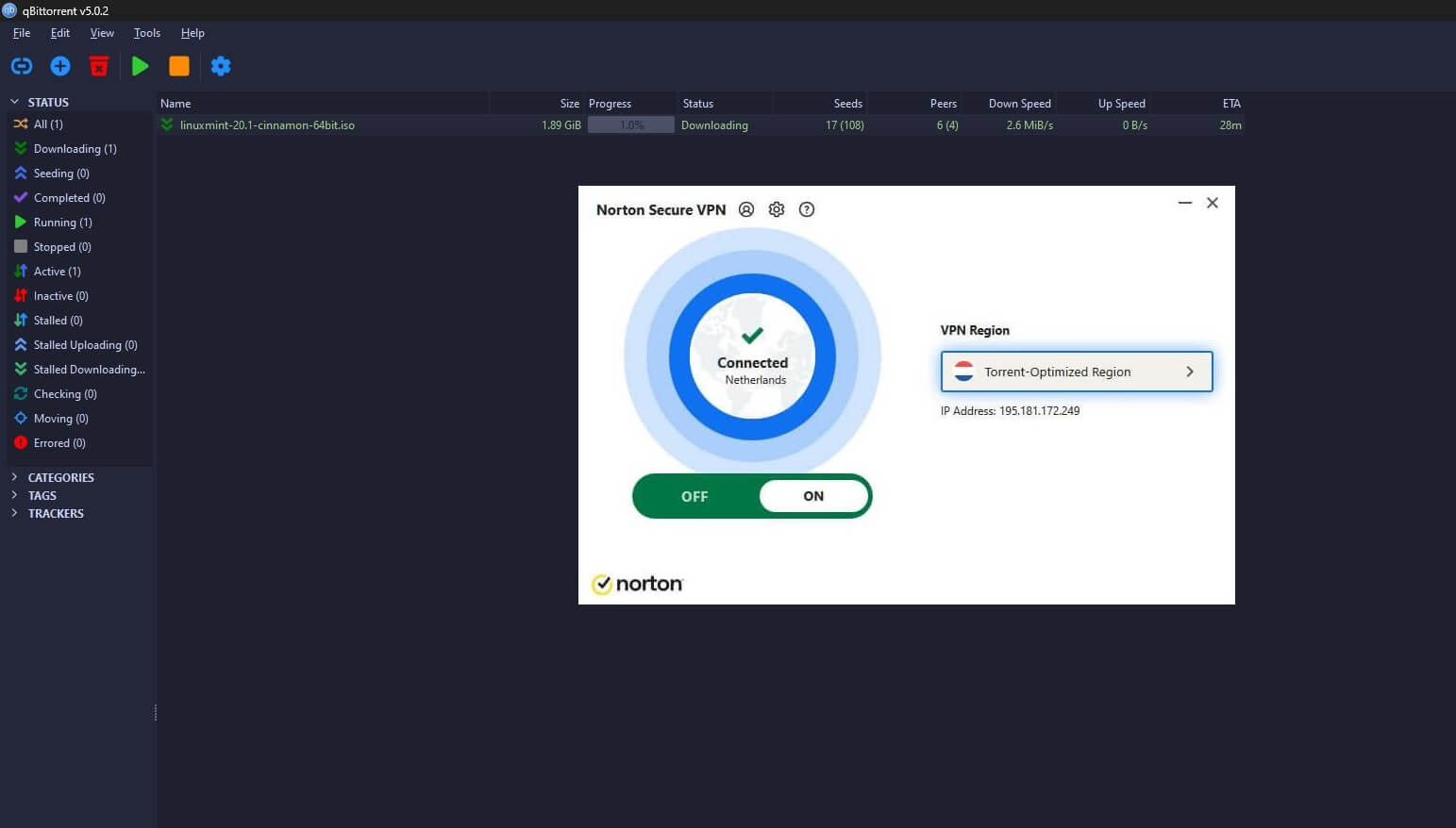This screenshot has height=828, width=1456.
Task: Resume the torrent using the green play icon
Action: 140,66
